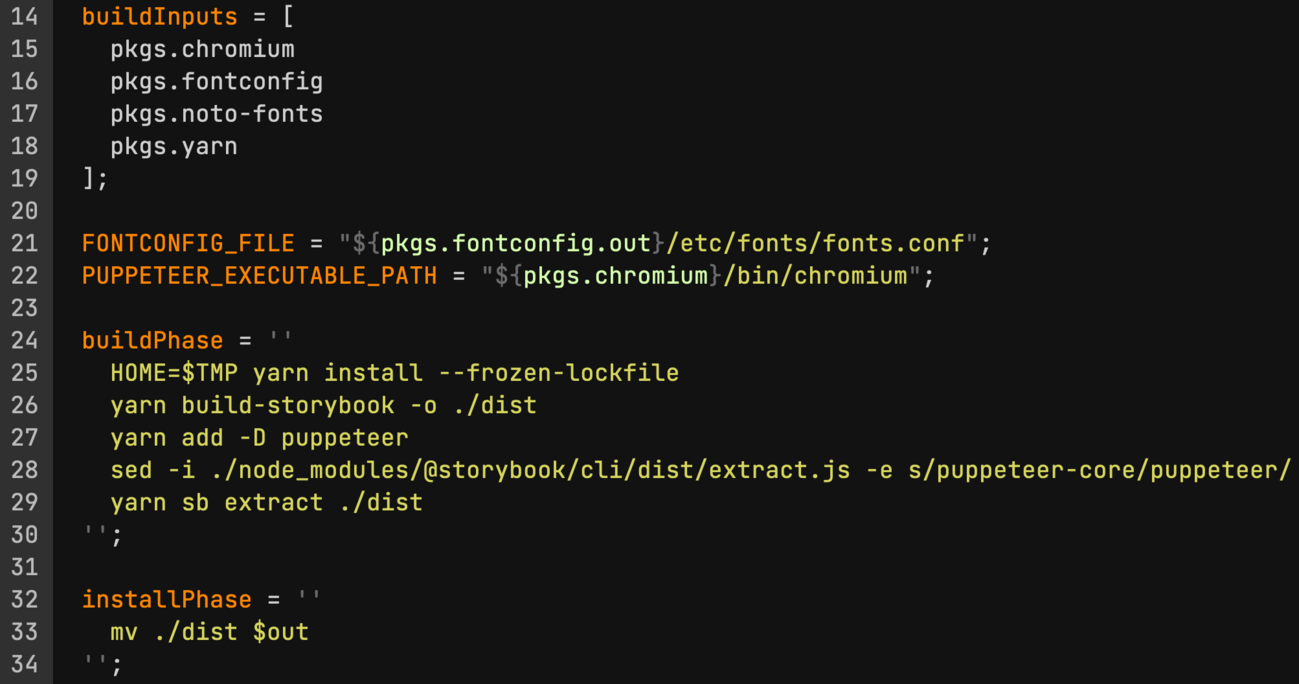Place cursor on pkgs.chromium list entry

(202, 49)
